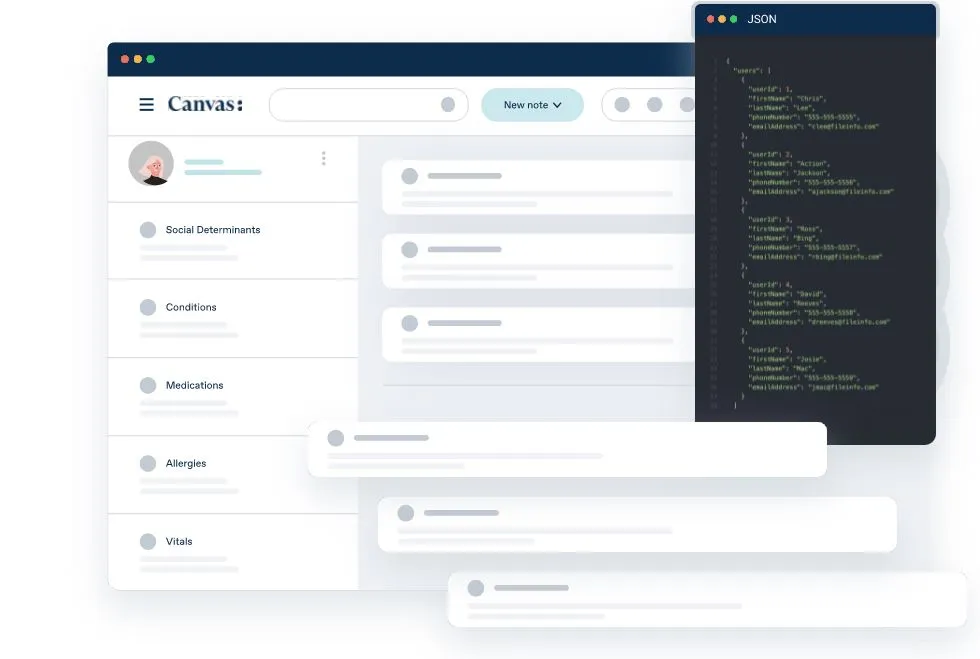Open the New note dropdown
This screenshot has height=659, width=980.
[532, 104]
